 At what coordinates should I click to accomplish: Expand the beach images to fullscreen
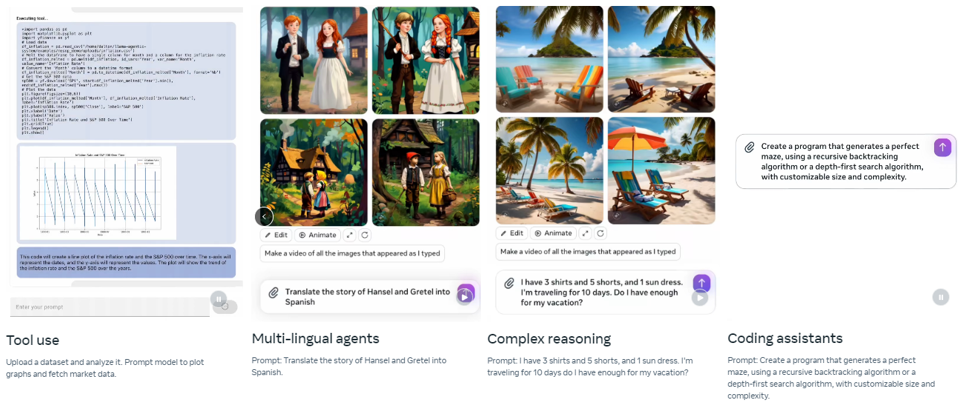(x=585, y=233)
